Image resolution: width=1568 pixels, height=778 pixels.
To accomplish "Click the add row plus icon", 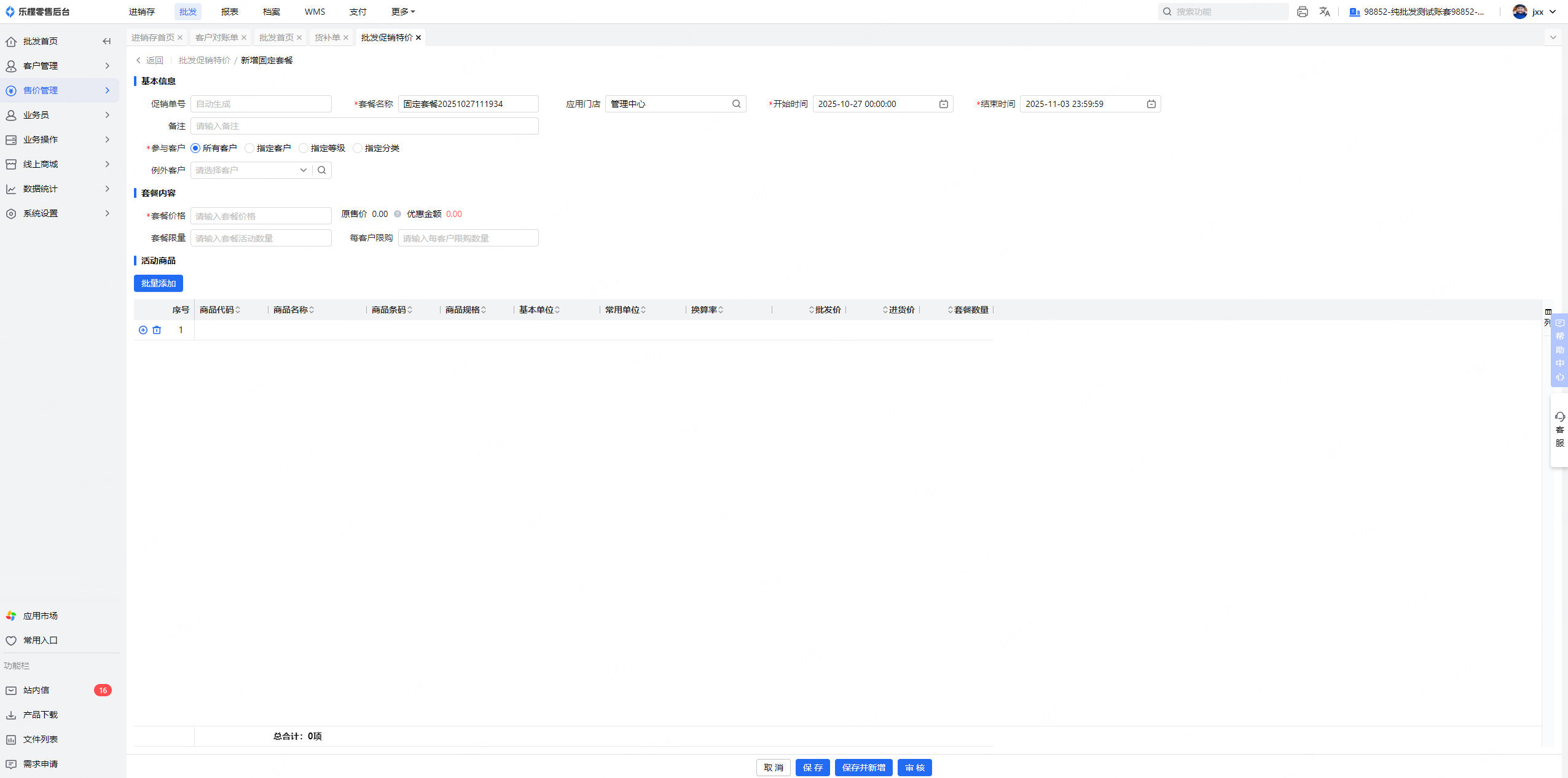I will tap(143, 330).
